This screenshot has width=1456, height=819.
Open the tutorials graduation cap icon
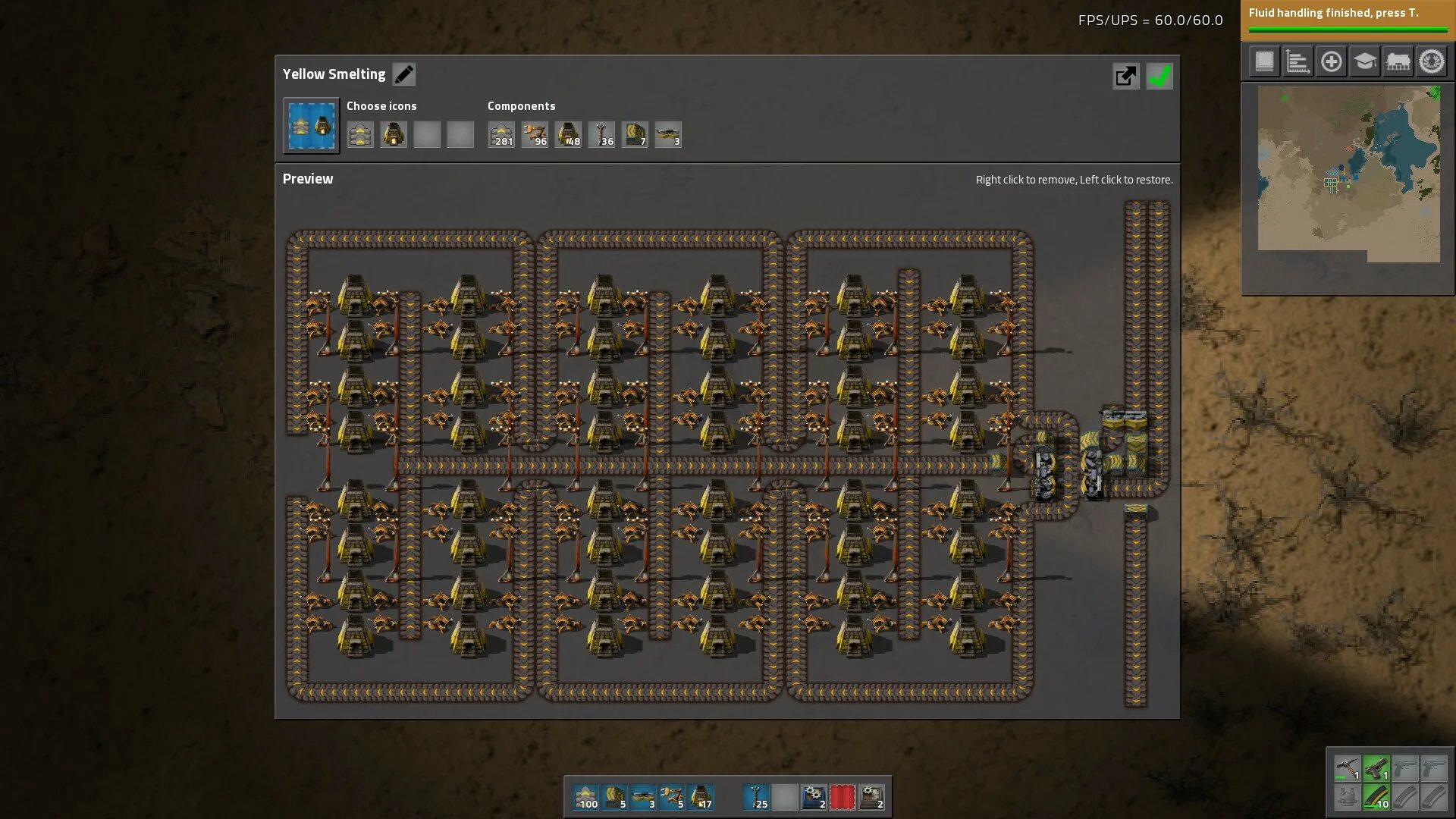[x=1364, y=61]
